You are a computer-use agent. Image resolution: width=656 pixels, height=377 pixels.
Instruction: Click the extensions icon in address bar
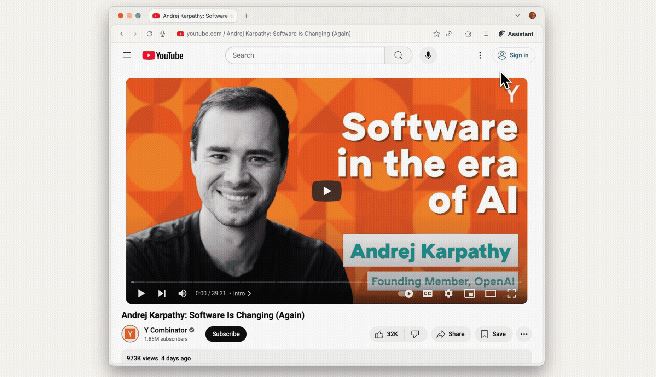click(468, 34)
